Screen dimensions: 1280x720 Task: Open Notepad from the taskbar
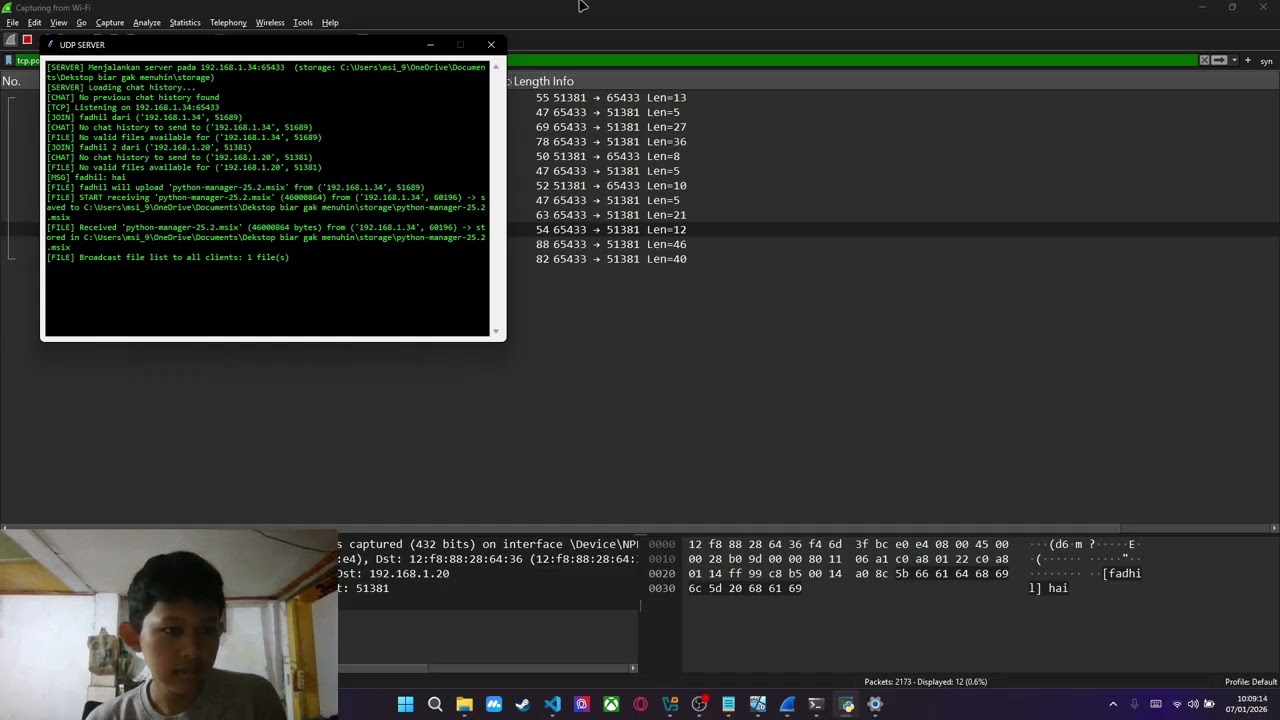[728, 704]
